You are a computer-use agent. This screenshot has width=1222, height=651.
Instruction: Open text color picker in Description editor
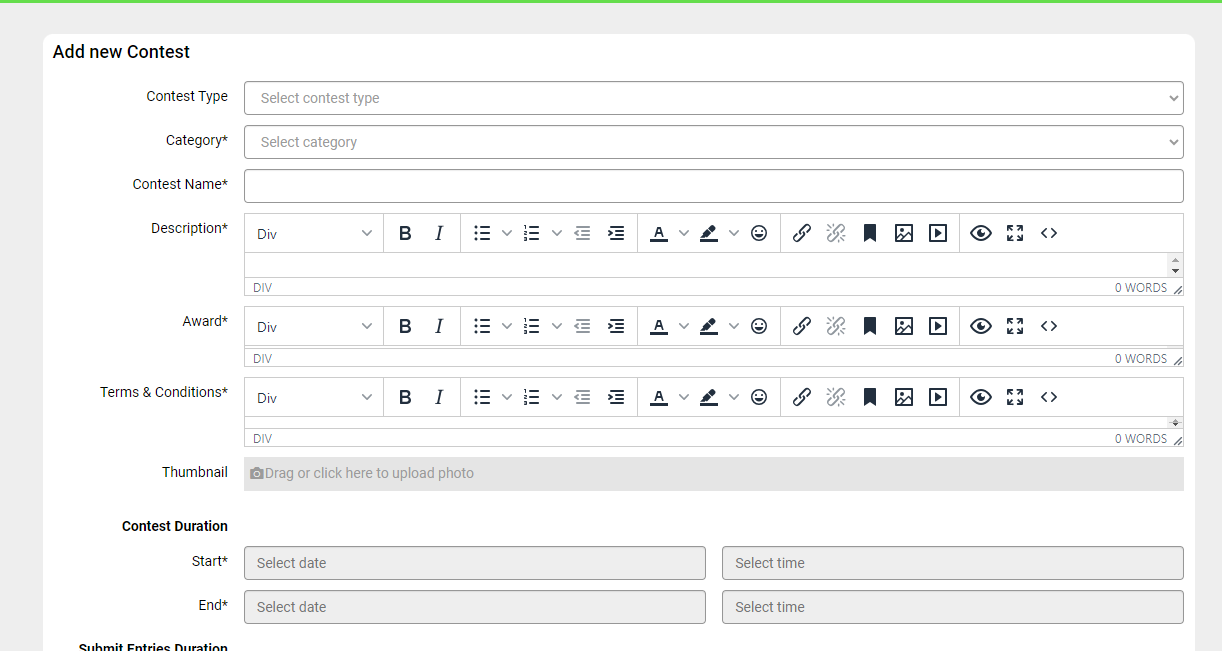tap(684, 233)
